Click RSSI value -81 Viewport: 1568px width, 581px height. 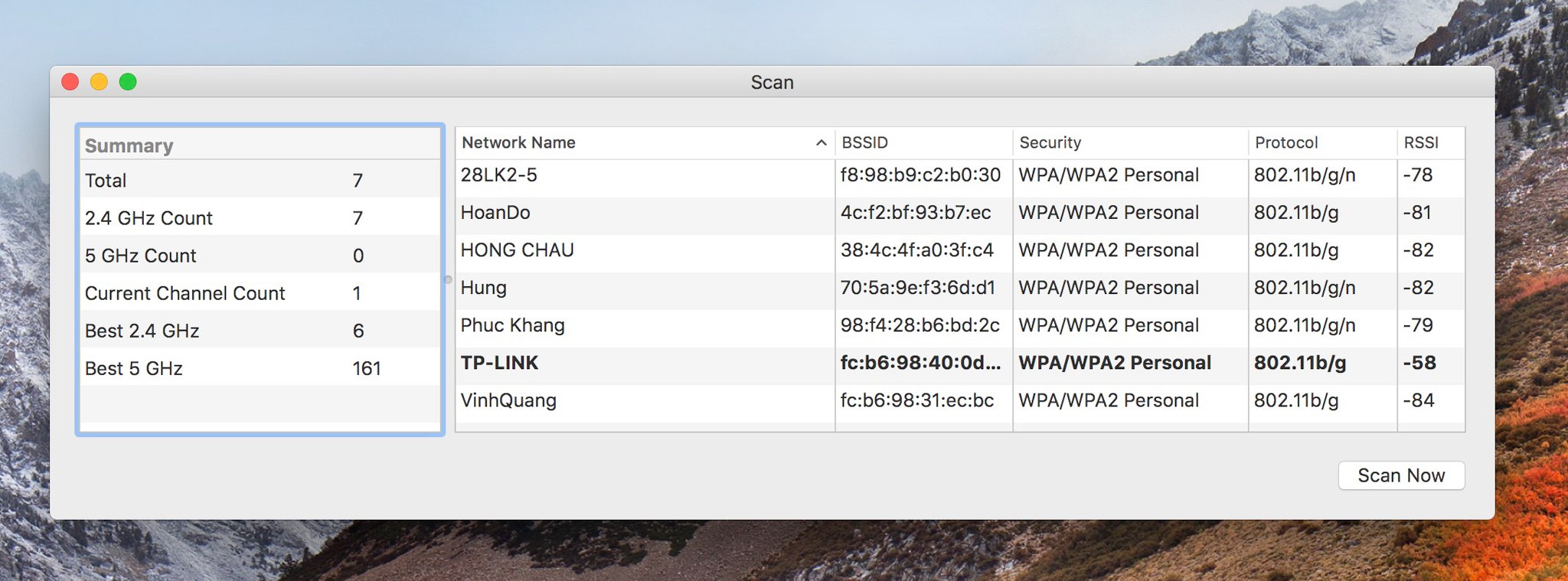coord(1417,213)
